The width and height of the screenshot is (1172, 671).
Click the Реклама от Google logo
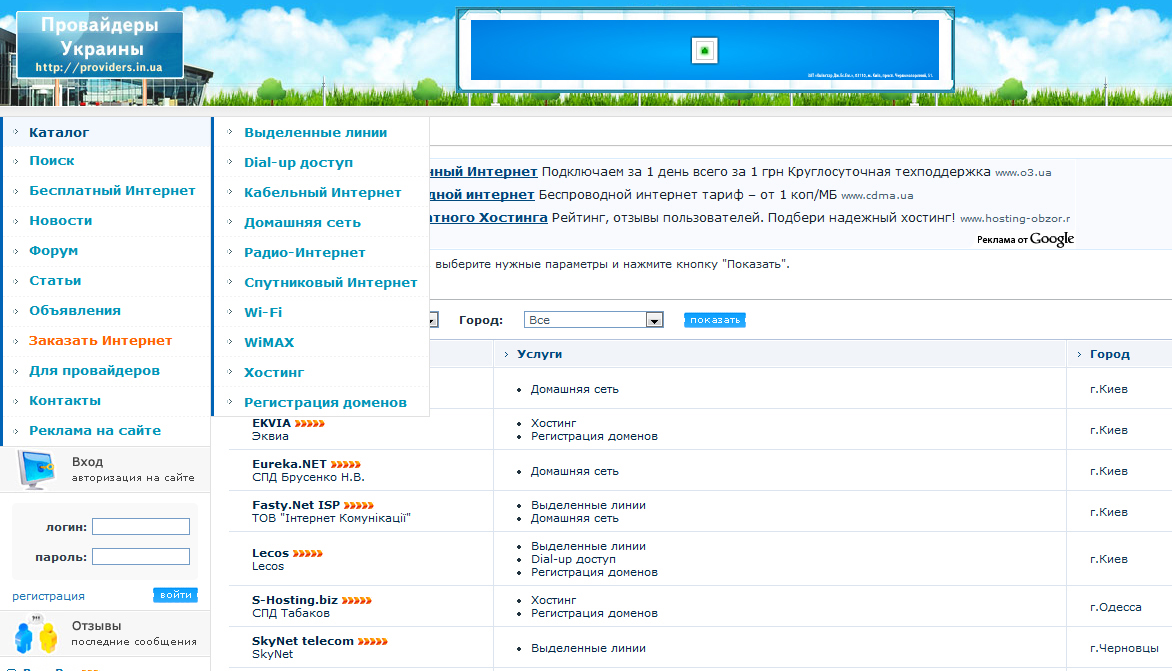pyautogui.click(x=1026, y=239)
